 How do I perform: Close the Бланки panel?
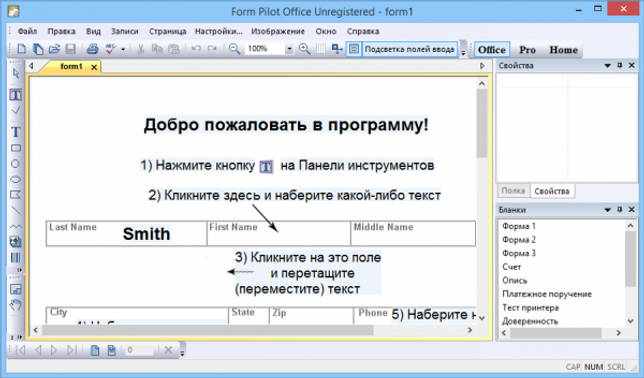coord(632,210)
